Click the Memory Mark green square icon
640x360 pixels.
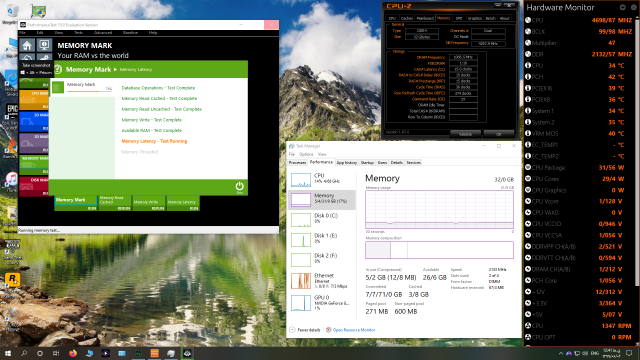pos(58,87)
